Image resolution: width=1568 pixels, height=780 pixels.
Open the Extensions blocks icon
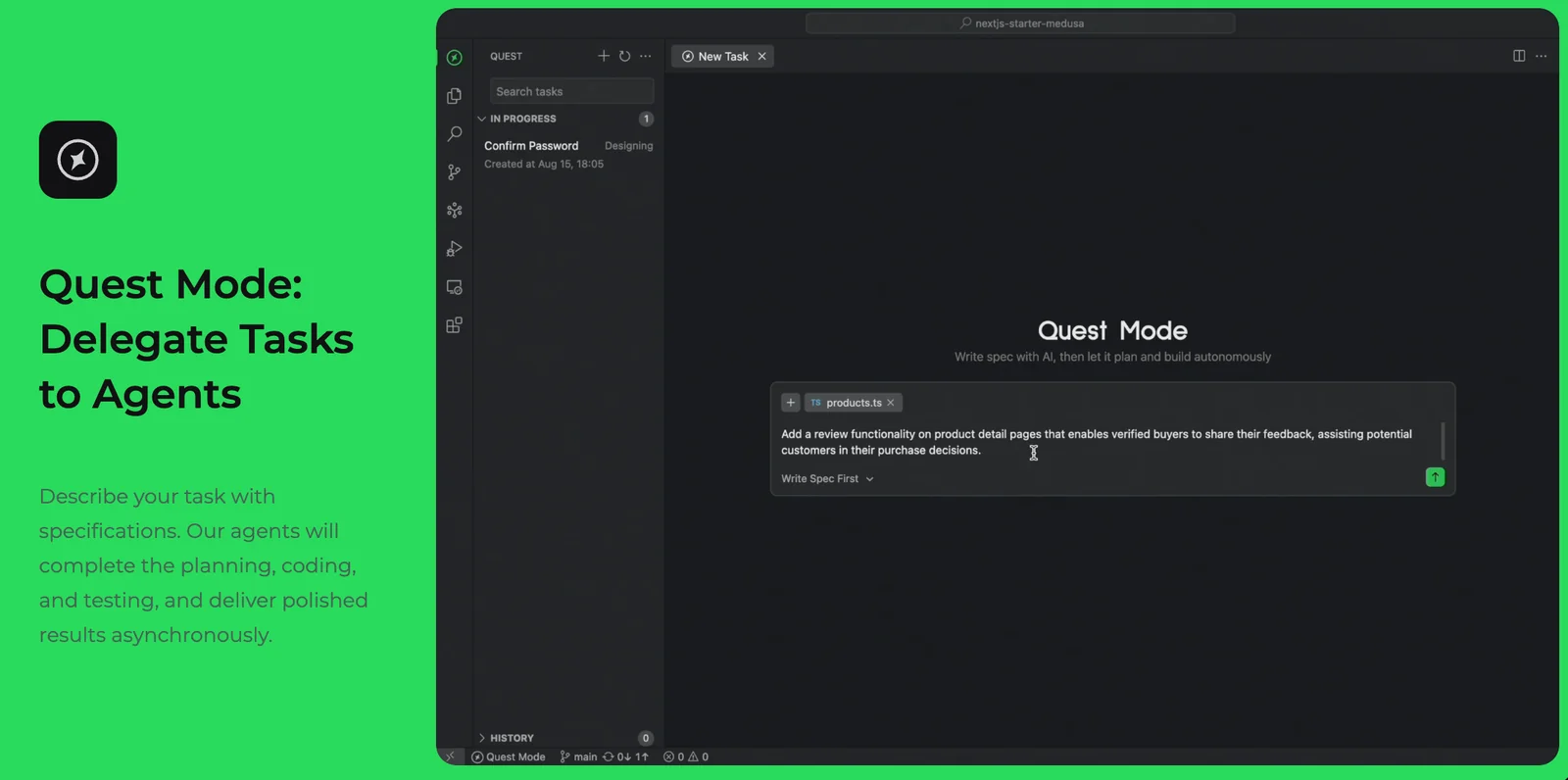tap(454, 325)
